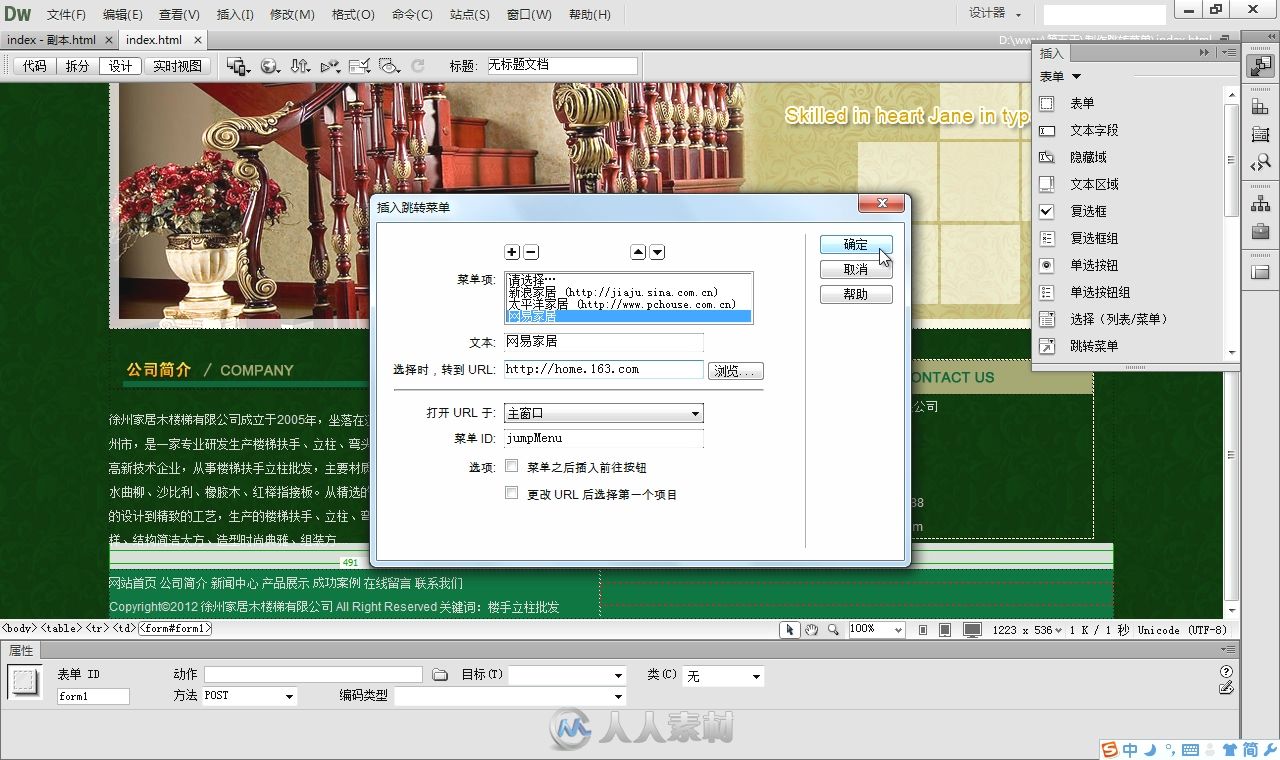This screenshot has height=760, width=1280.
Task: Open the 打开 URL 于 dropdown
Action: pyautogui.click(x=603, y=413)
